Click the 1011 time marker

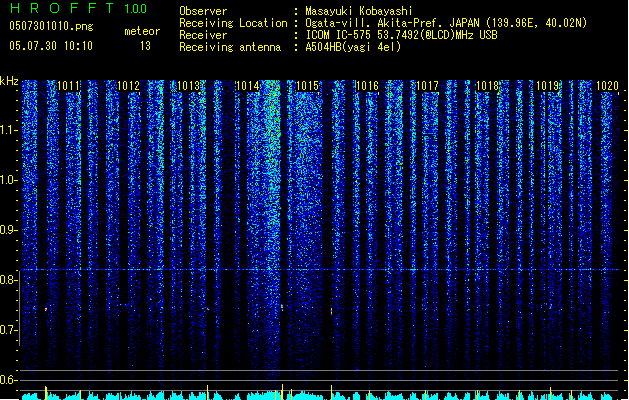[69, 86]
